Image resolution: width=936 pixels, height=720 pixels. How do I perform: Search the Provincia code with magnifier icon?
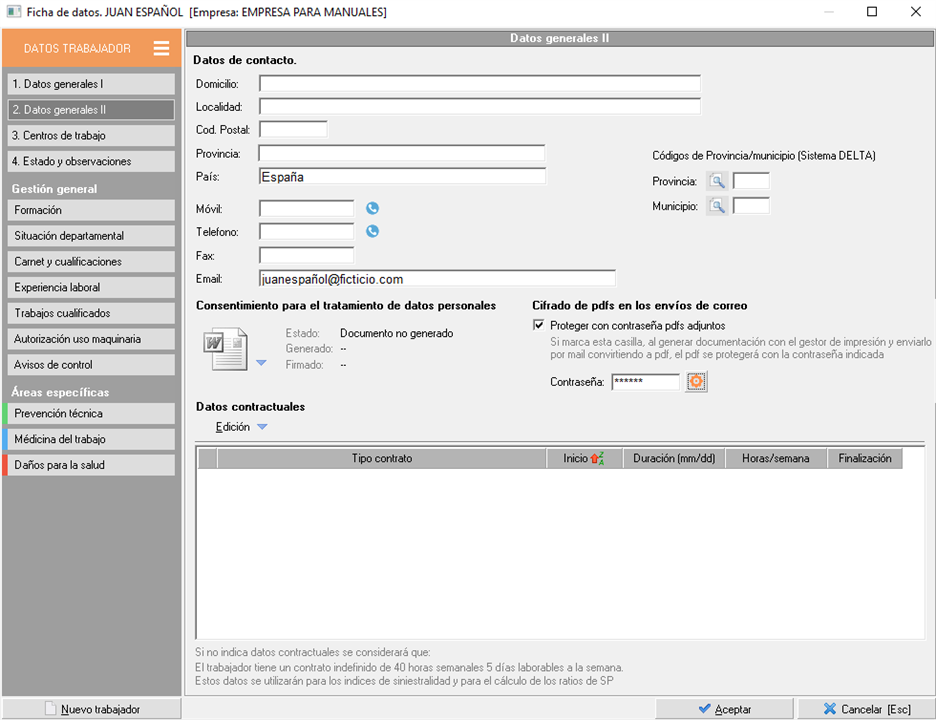click(x=717, y=181)
